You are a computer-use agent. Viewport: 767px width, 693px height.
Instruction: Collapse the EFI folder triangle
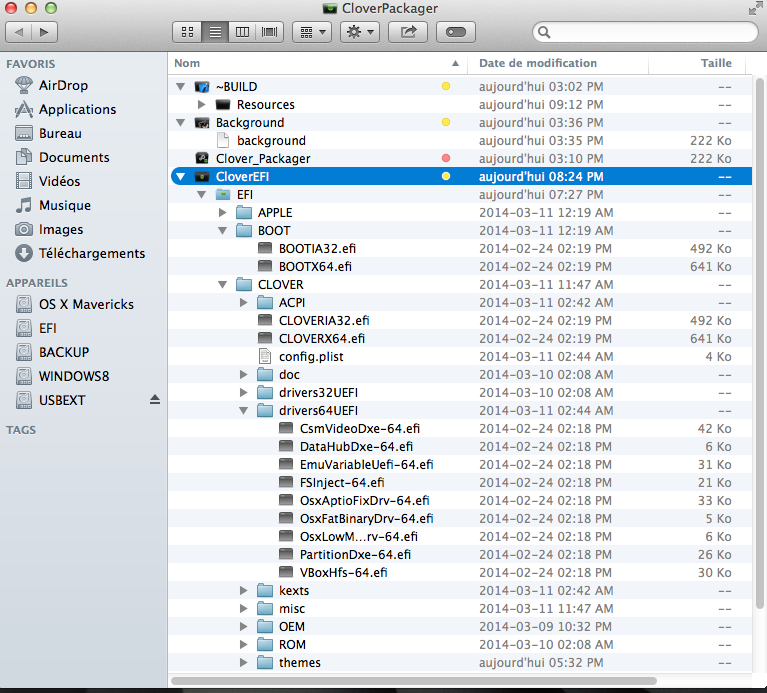(202, 195)
